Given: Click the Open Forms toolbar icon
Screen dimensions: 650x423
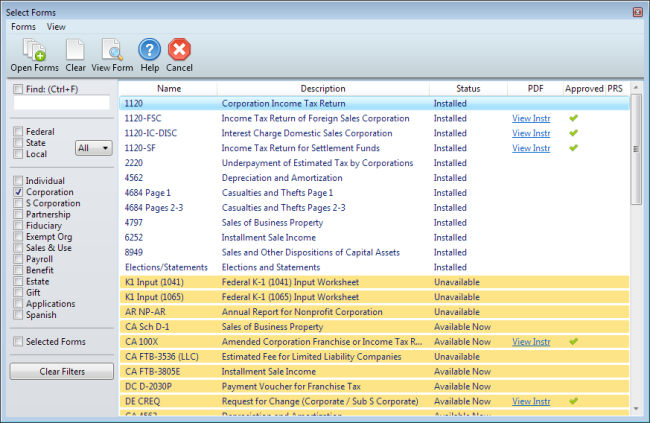Looking at the screenshot, I should 34,49.
